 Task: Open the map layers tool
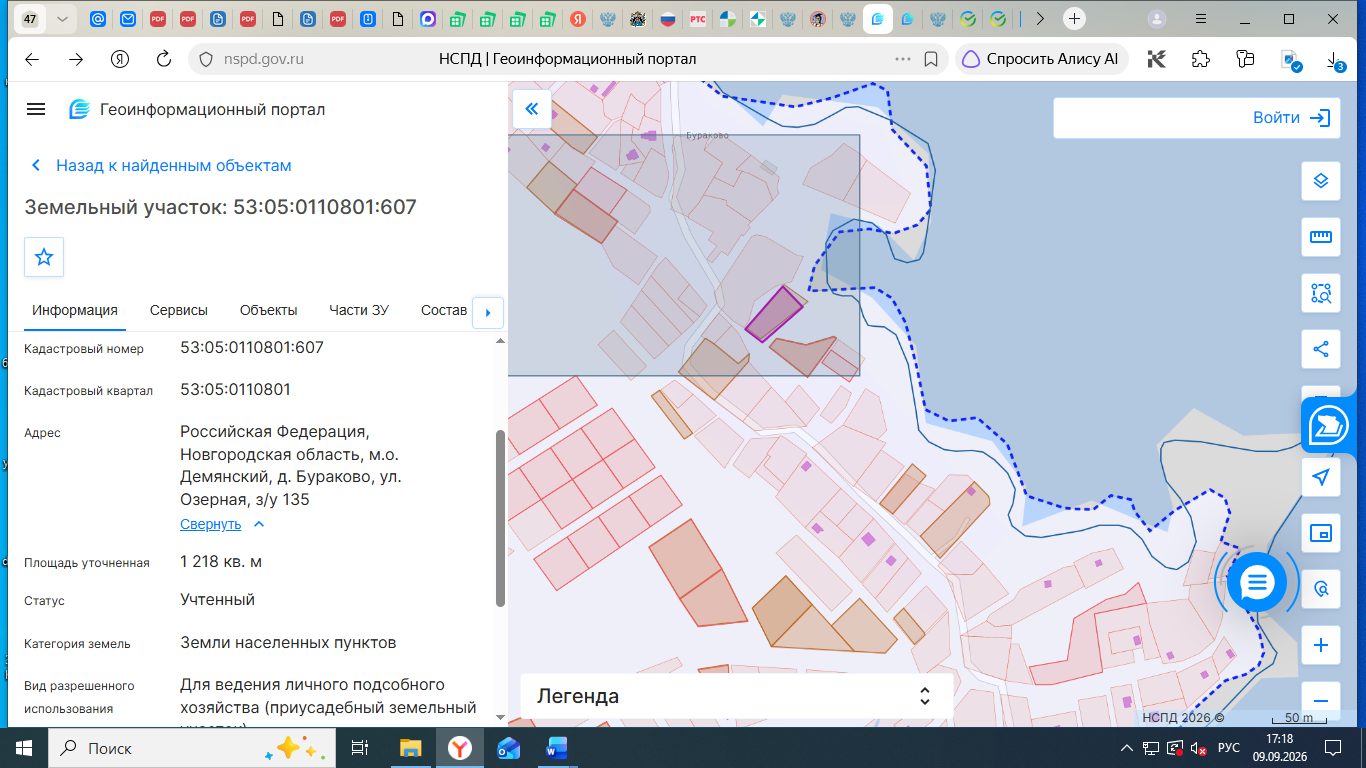coord(1320,181)
